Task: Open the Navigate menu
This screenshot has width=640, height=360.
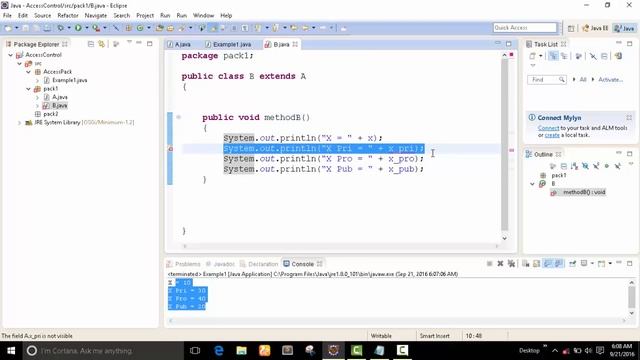Action: pos(96,15)
